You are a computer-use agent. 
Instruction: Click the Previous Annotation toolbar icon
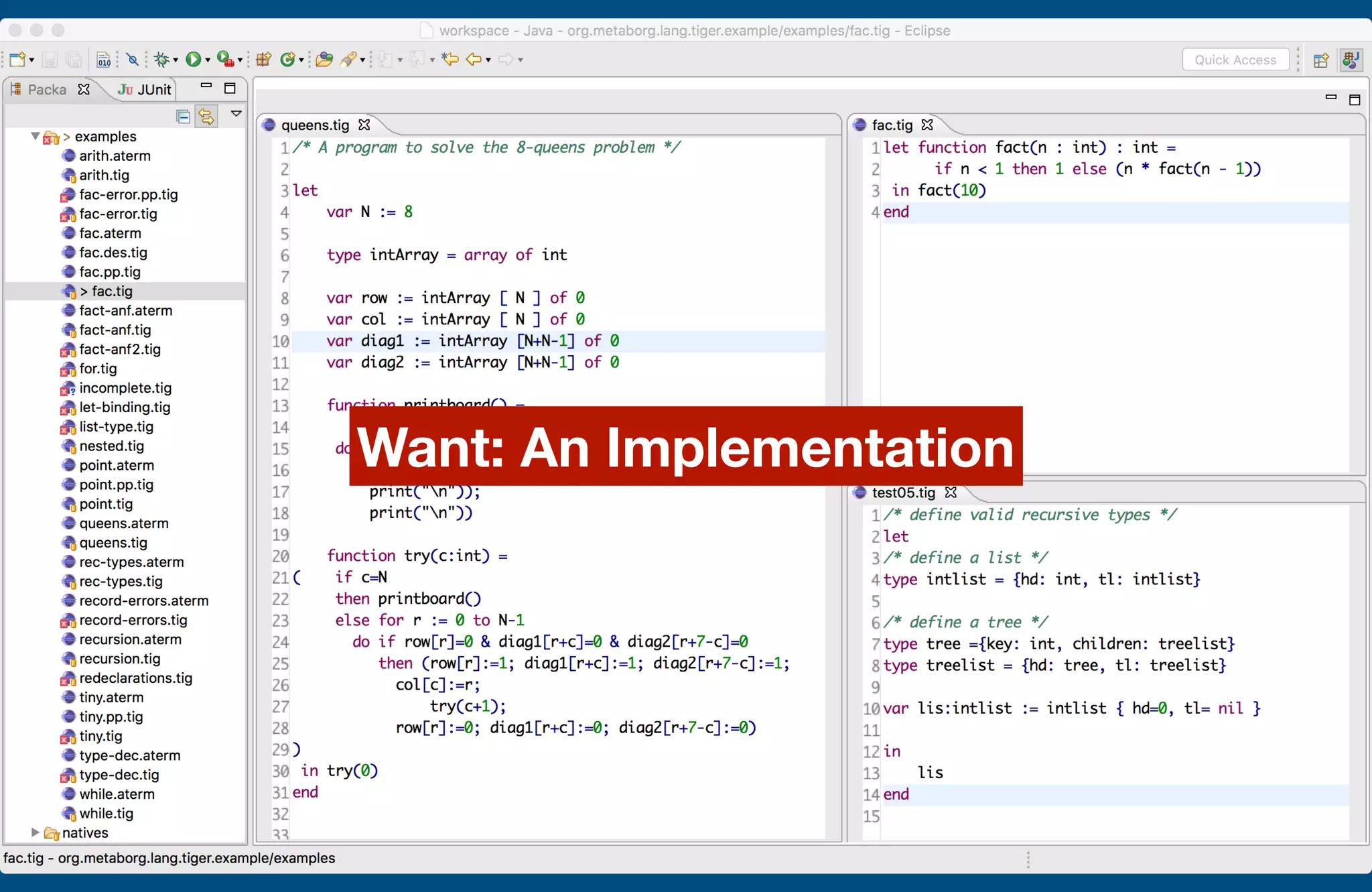417,60
